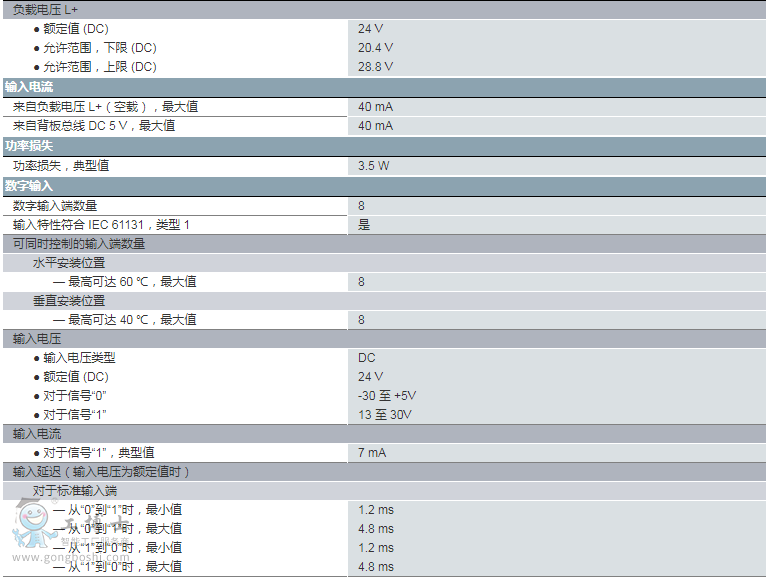Select the 水平安装位置 subheader row

tap(69, 263)
